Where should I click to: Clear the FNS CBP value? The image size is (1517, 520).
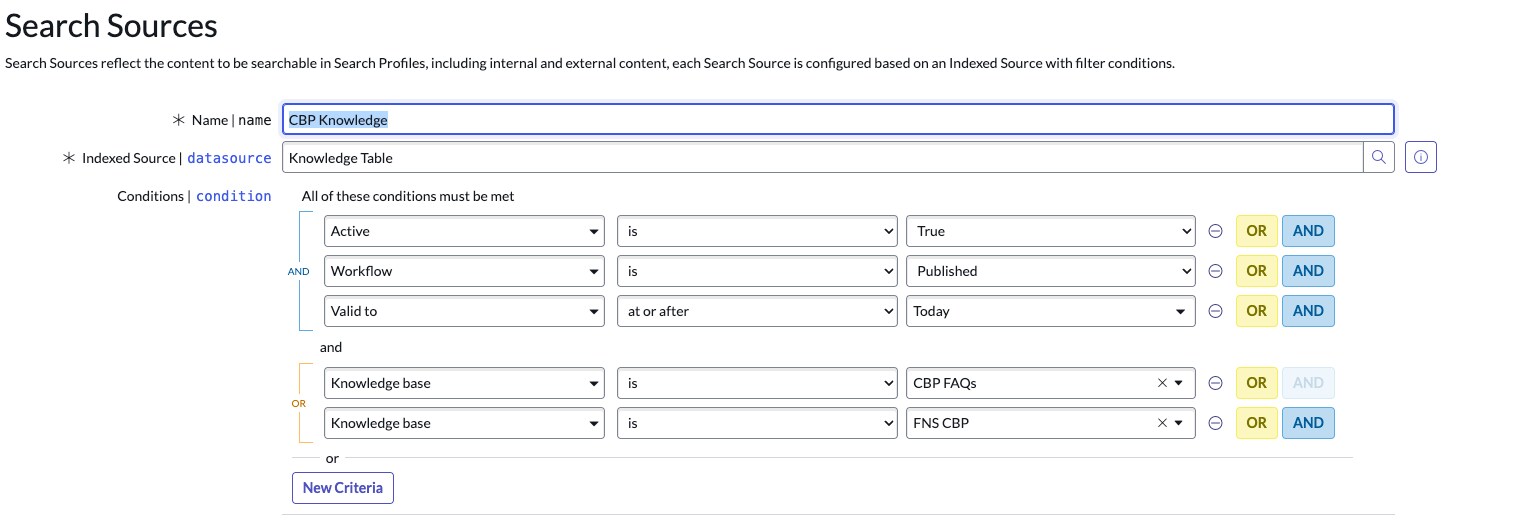(x=1162, y=423)
